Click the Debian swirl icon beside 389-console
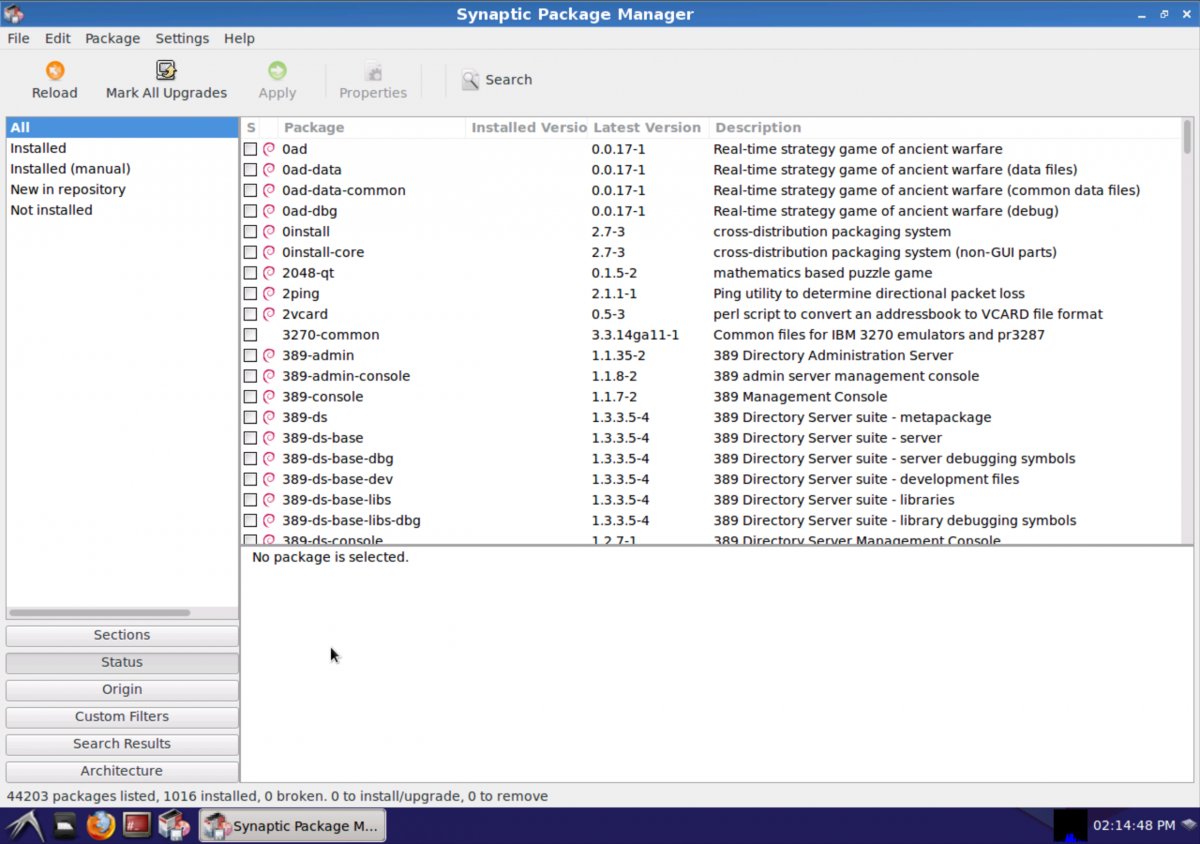 click(x=269, y=397)
